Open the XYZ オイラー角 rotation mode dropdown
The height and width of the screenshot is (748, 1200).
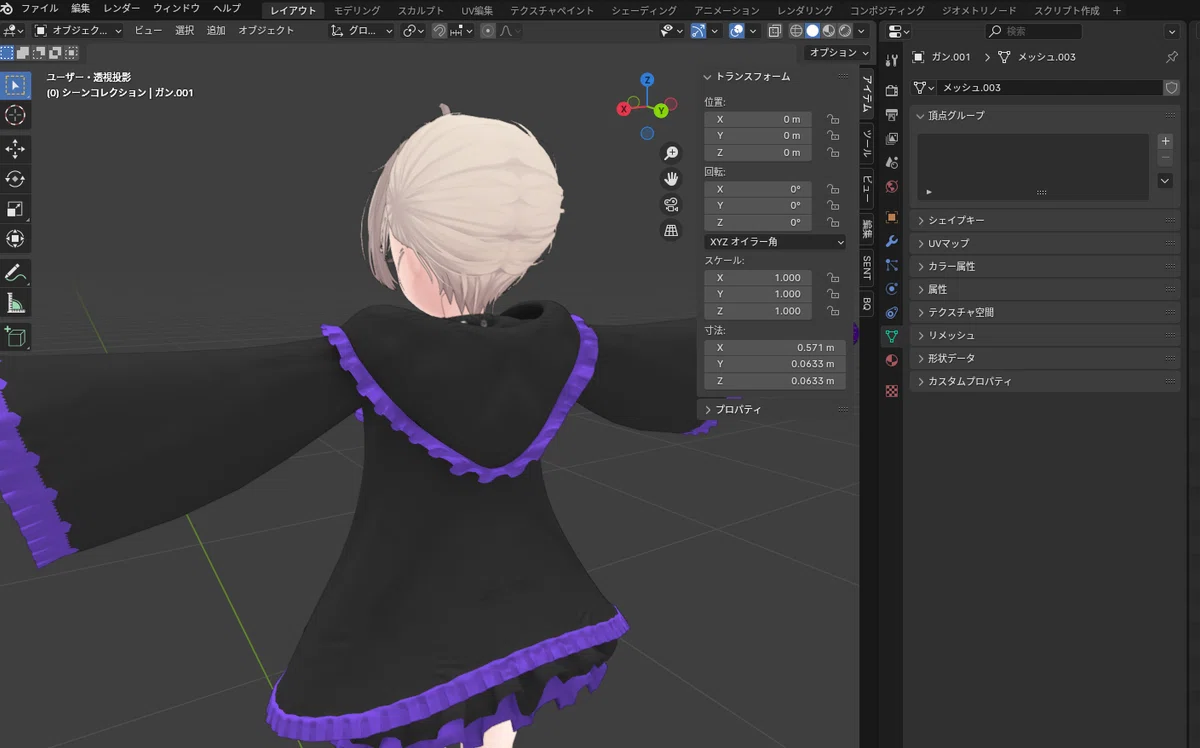pyautogui.click(x=775, y=242)
